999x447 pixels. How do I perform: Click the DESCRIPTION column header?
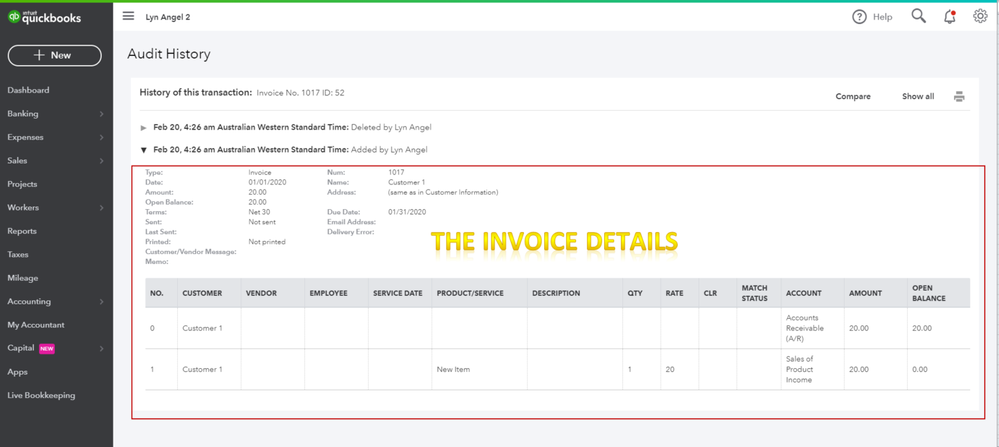point(556,294)
